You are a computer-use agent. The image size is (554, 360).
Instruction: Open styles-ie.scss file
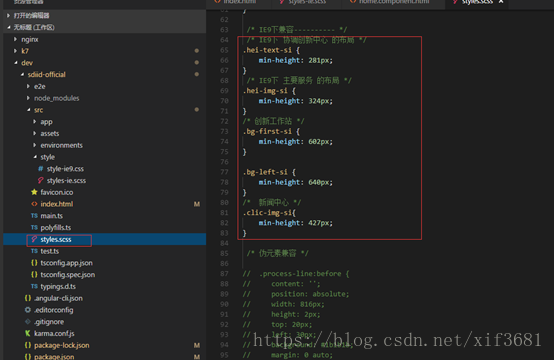tap(66, 181)
